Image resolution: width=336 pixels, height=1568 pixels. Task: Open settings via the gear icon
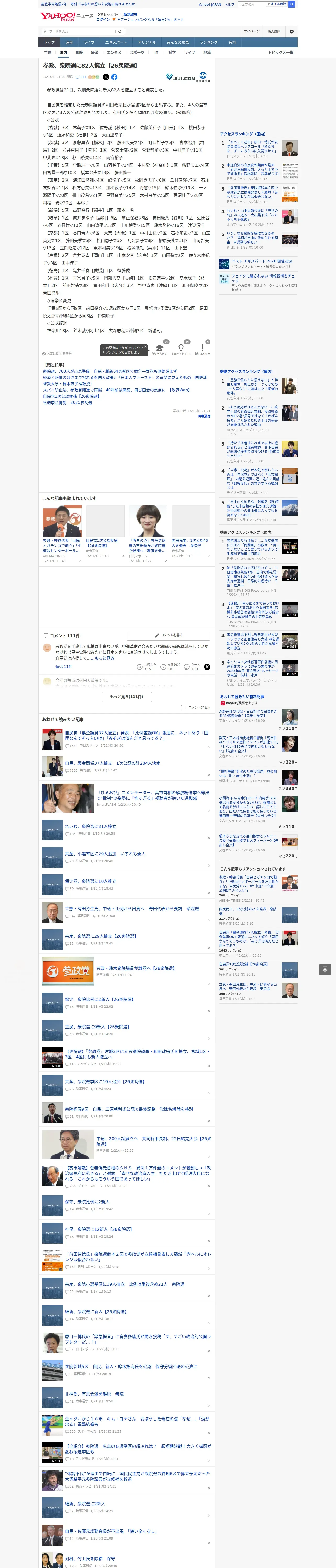pos(292,31)
